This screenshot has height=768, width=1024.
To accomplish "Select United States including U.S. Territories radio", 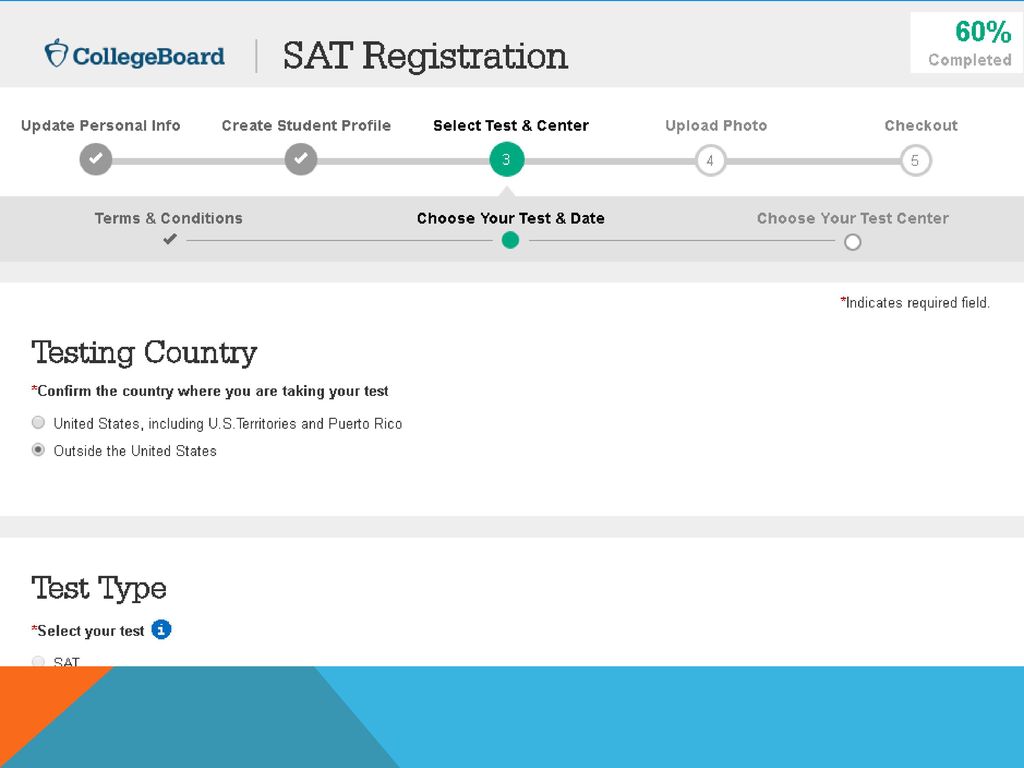I will click(39, 423).
